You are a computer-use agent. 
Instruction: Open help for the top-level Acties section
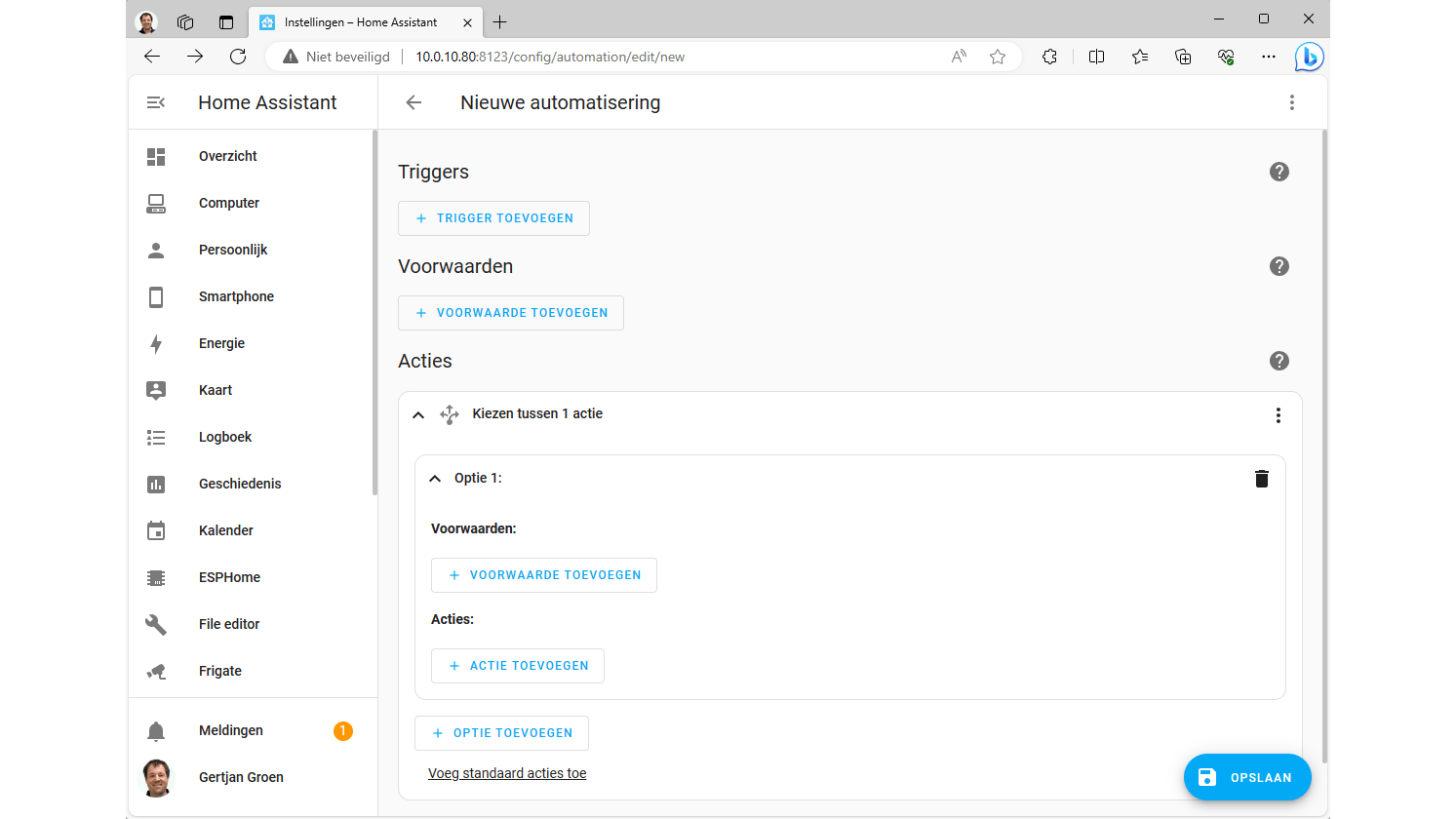click(1279, 361)
